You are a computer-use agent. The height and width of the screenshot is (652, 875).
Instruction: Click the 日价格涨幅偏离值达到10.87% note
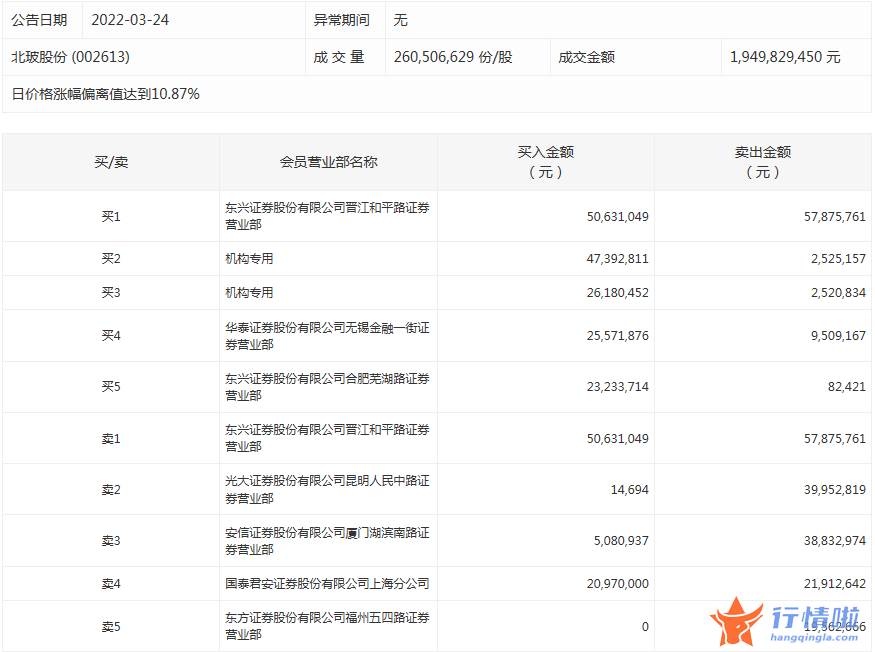(x=105, y=94)
